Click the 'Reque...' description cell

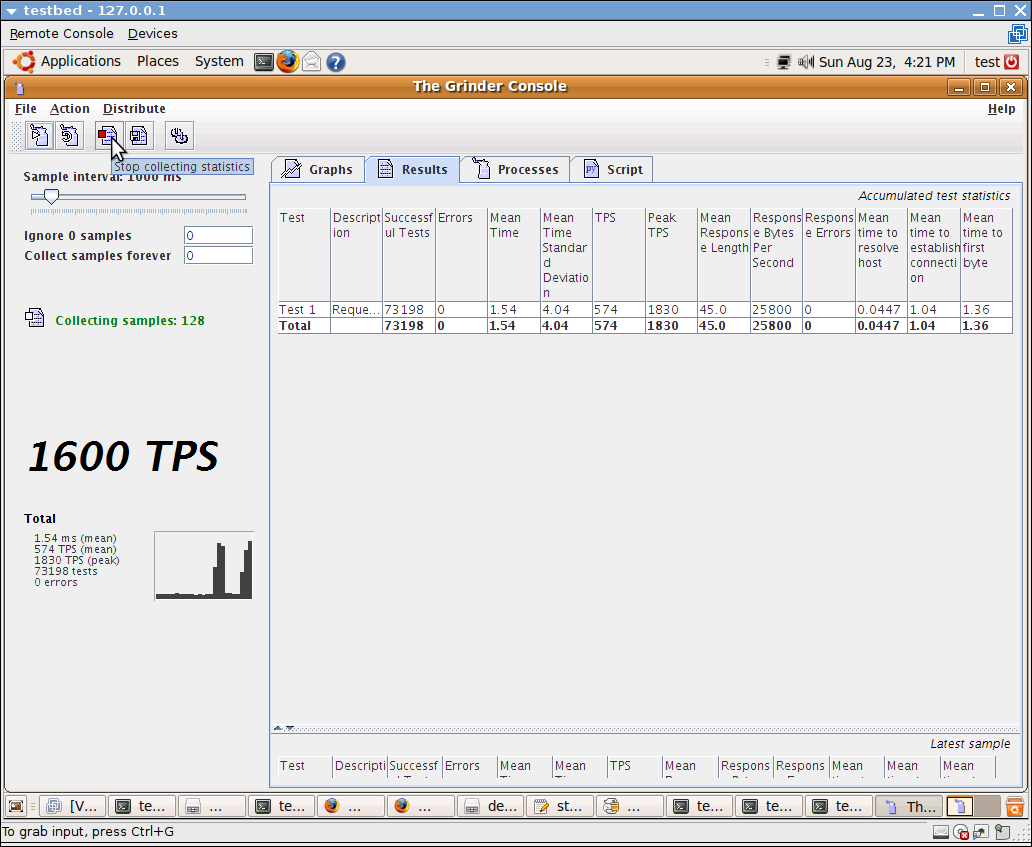[356, 309]
